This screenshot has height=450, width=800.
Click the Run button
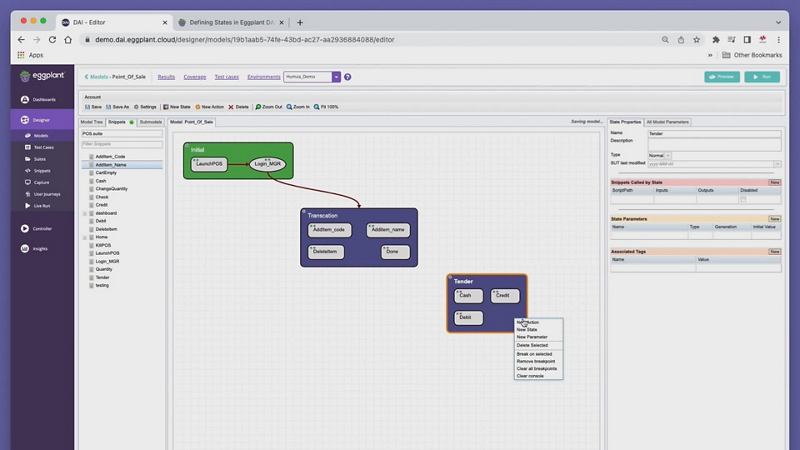pos(762,77)
